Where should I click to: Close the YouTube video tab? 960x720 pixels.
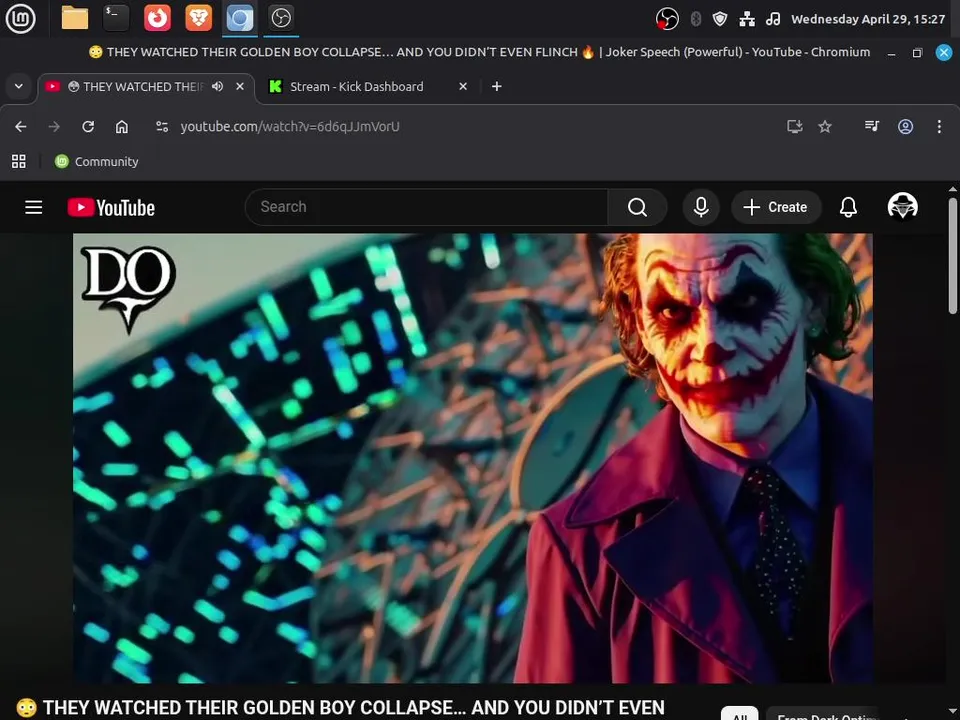click(x=240, y=86)
